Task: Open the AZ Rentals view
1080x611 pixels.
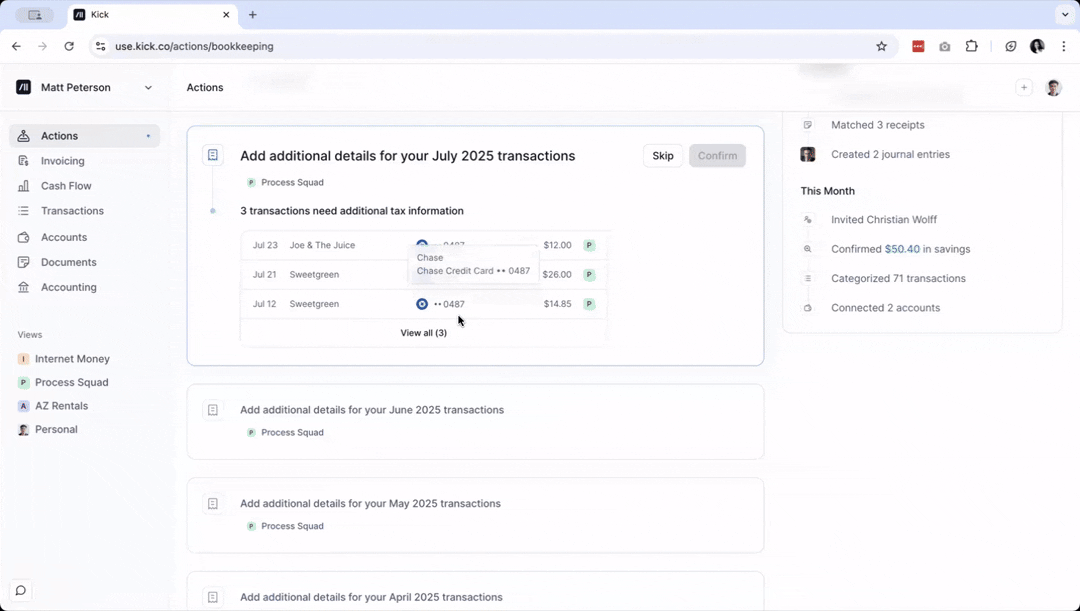Action: tap(61, 406)
